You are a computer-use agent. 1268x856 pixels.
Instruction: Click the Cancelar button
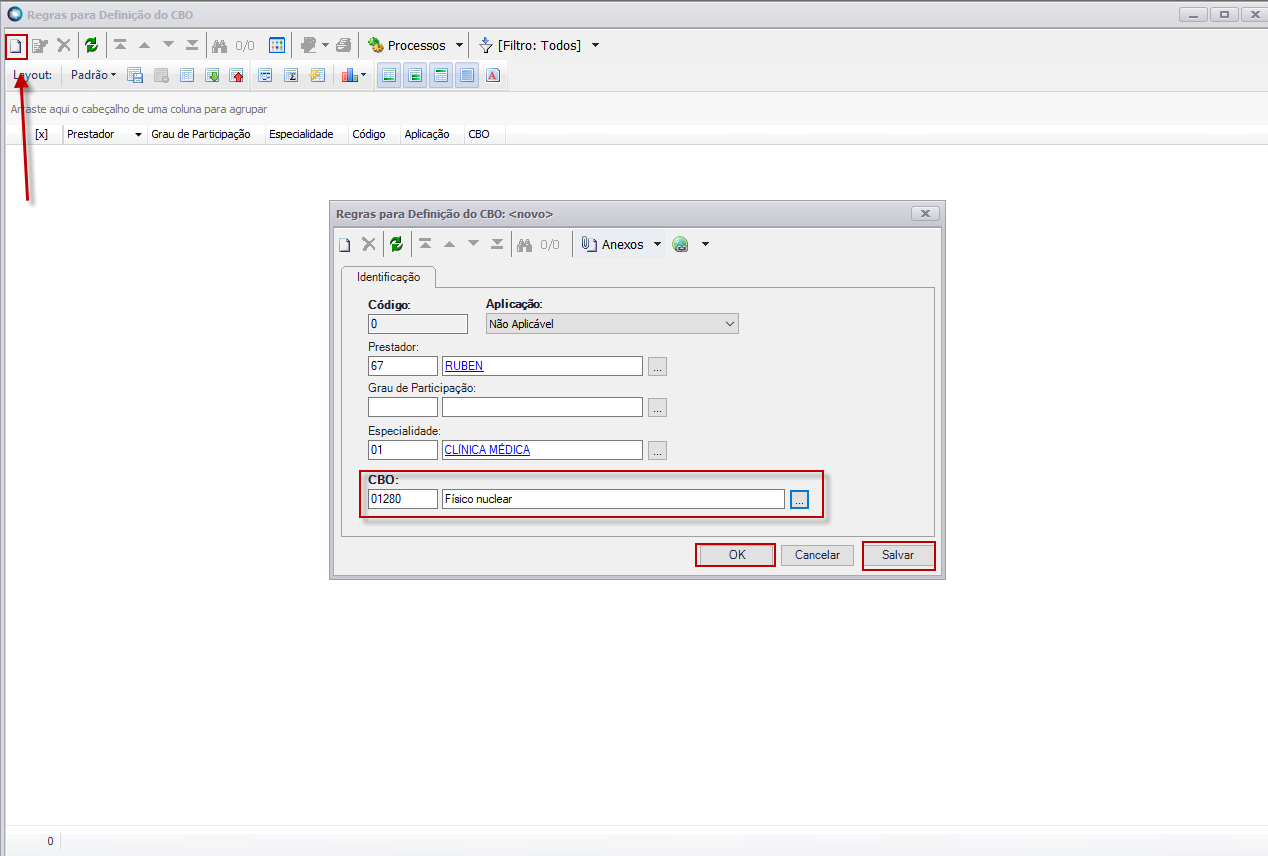817,555
